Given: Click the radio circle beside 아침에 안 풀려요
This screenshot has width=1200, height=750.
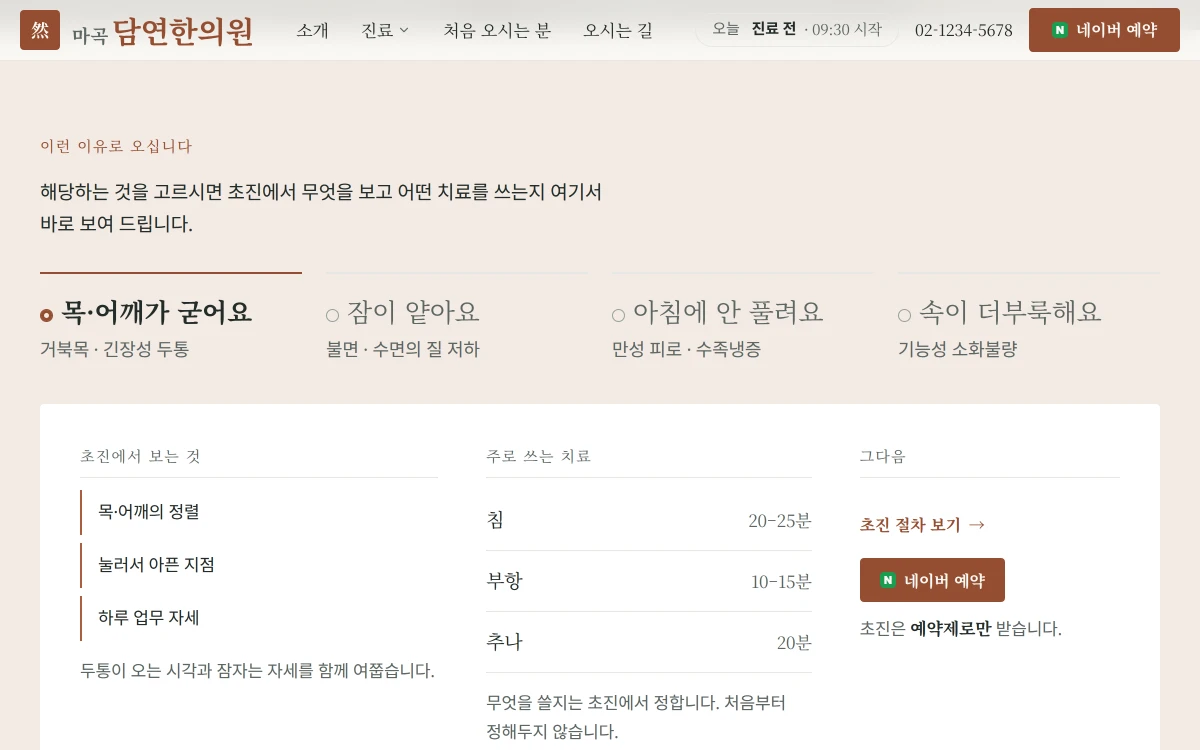Looking at the screenshot, I should 619,315.
